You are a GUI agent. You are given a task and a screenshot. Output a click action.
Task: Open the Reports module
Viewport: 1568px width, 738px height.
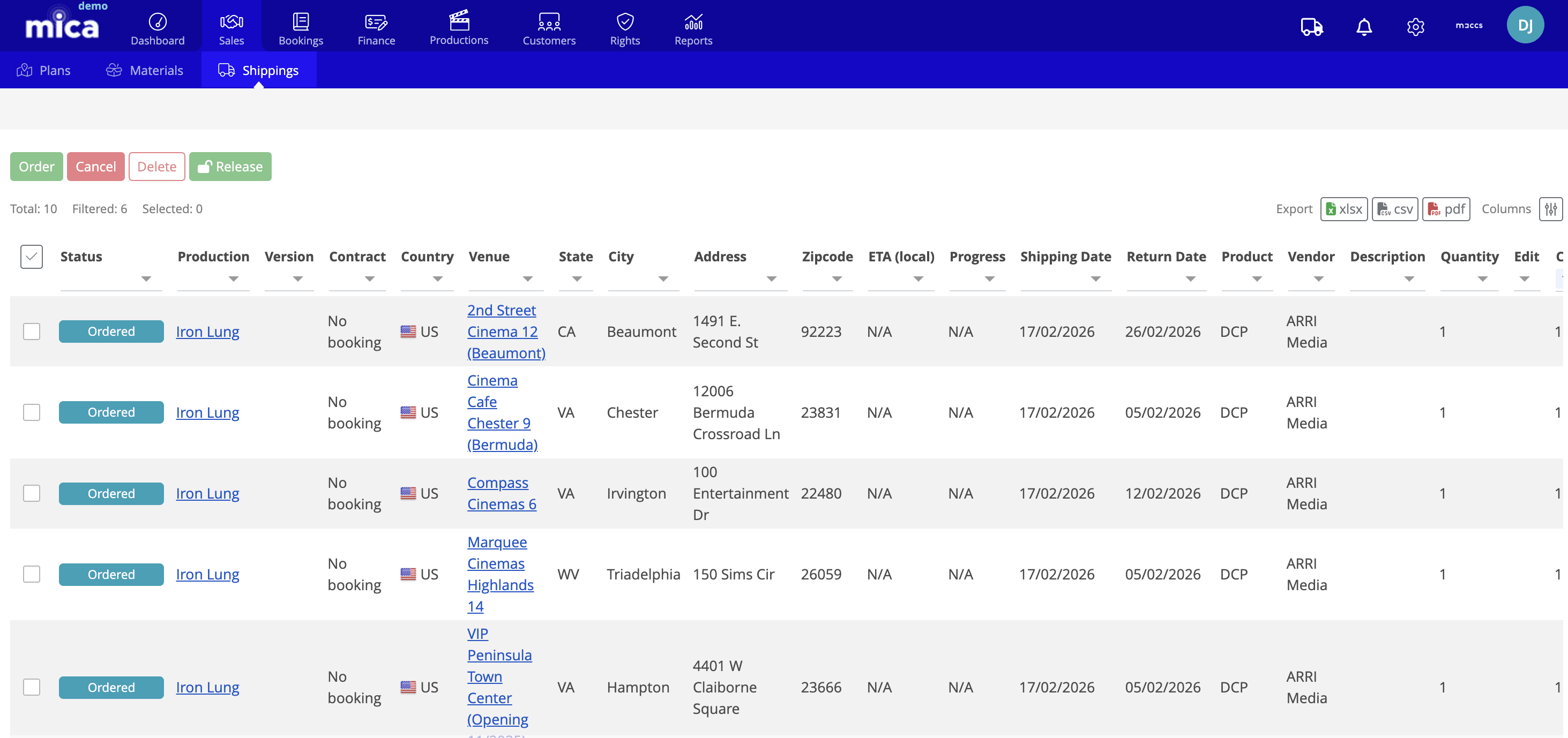[693, 27]
